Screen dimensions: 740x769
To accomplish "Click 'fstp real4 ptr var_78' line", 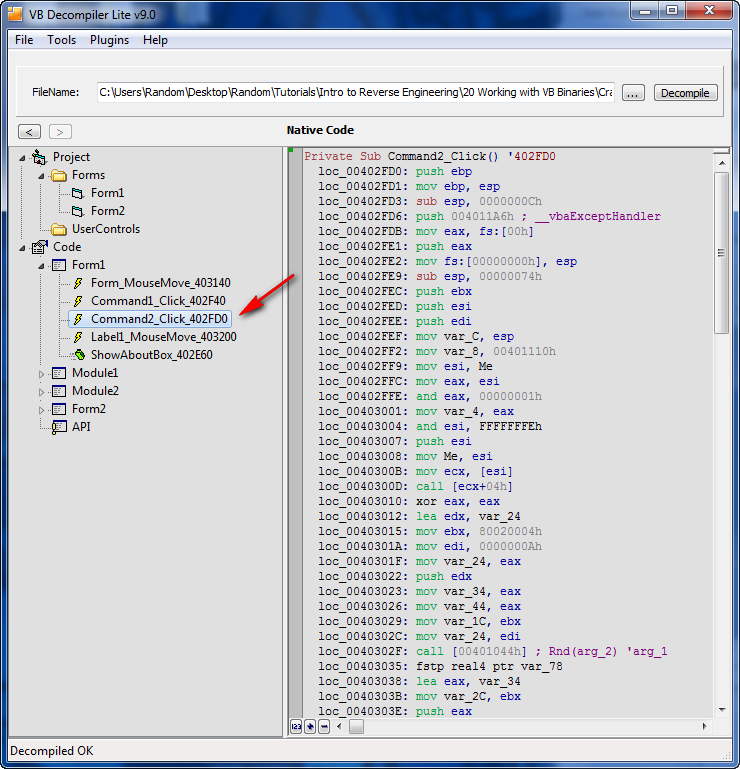I will click(440, 666).
